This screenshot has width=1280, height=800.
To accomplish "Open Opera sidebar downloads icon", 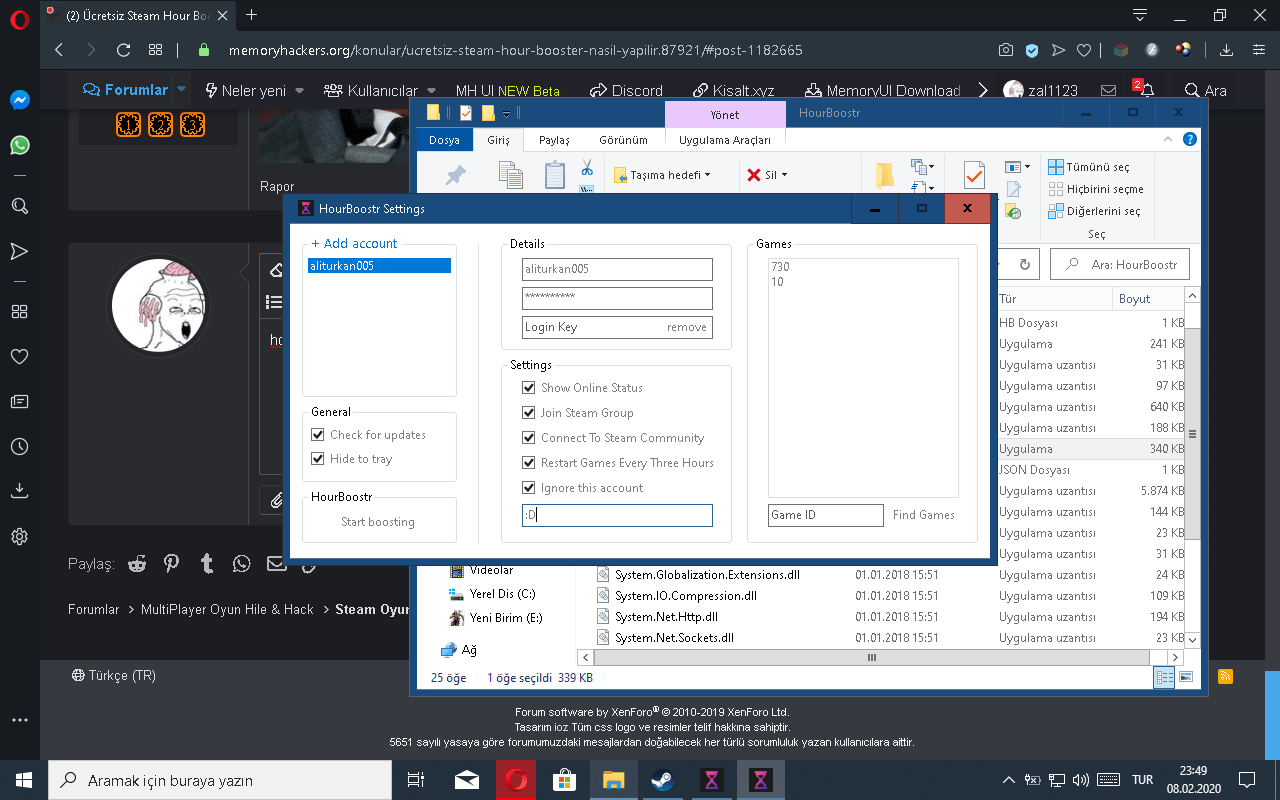I will (x=19, y=491).
